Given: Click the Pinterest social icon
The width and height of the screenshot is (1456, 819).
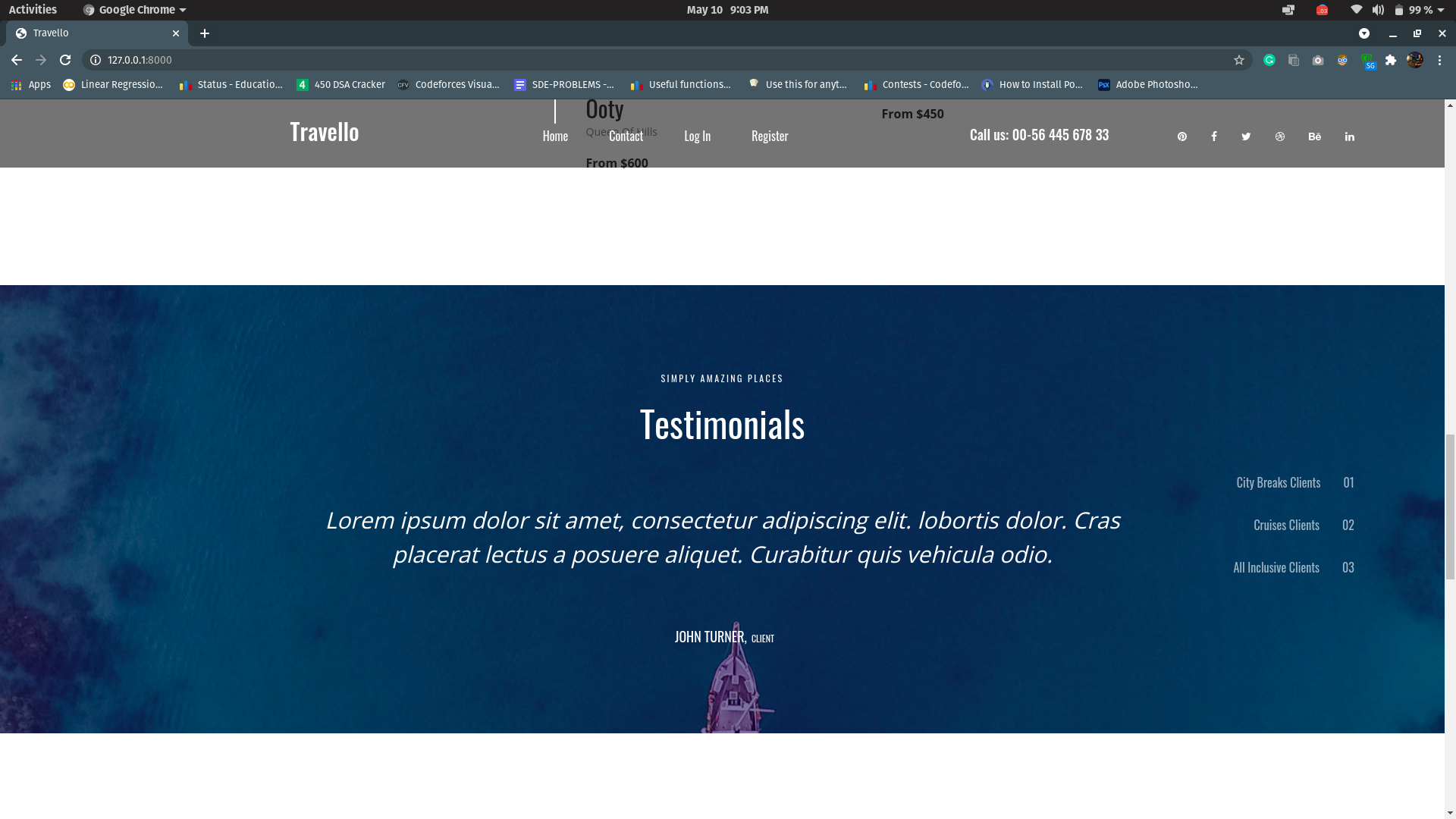Looking at the screenshot, I should click(1181, 136).
